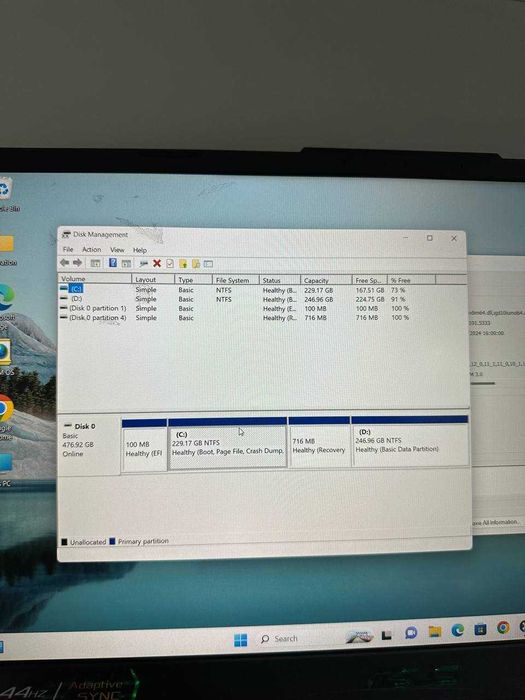Viewport: 525px width, 700px height.
Task: Open the video chat taskbar icon
Action: pyautogui.click(x=411, y=632)
